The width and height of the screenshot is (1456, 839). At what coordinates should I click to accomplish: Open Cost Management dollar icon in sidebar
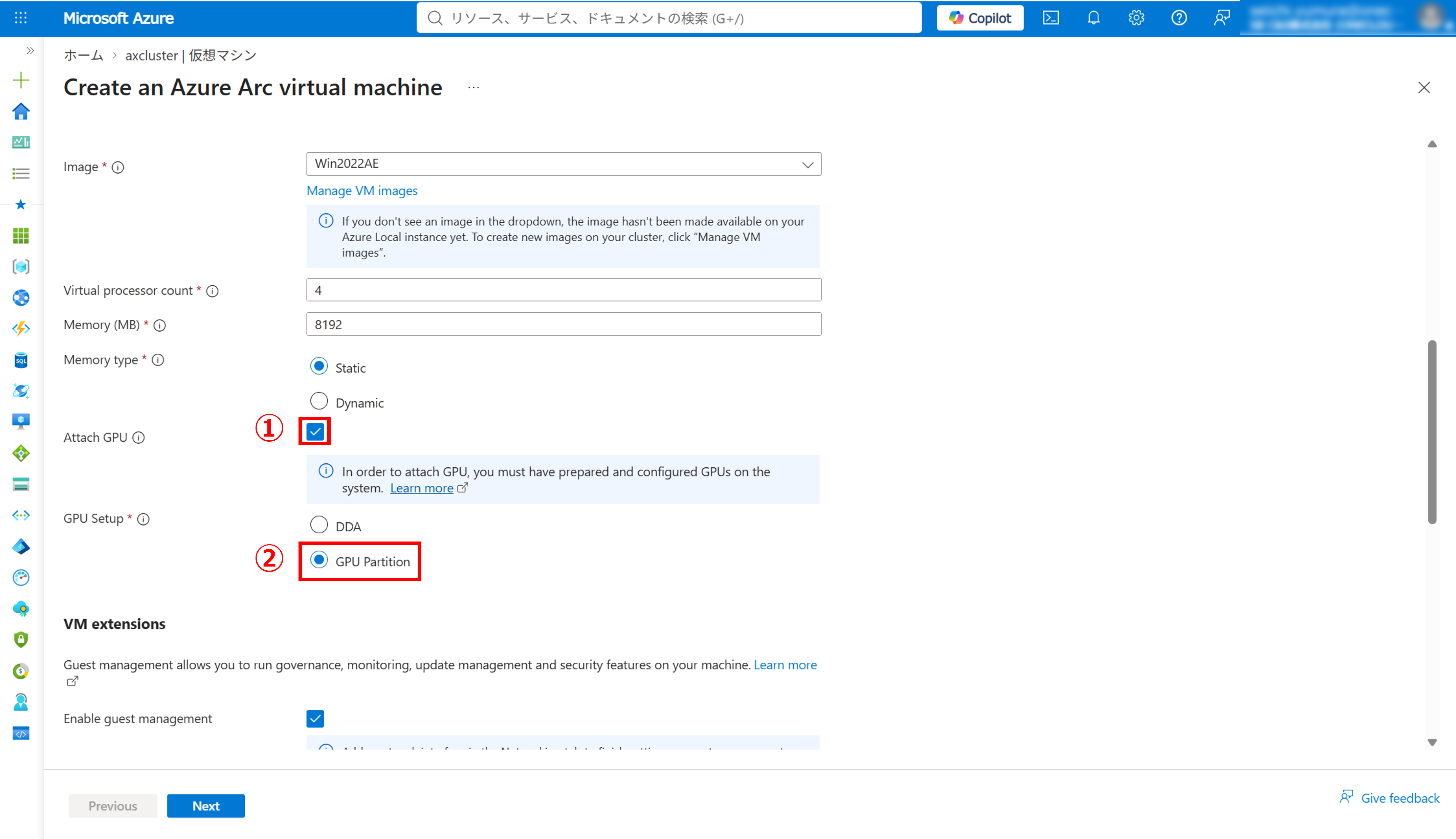pos(21,671)
